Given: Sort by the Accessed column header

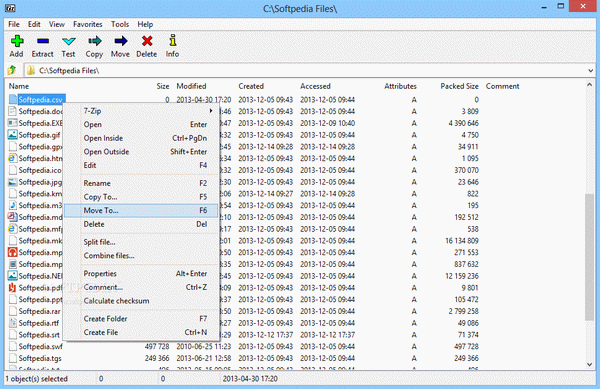Looking at the screenshot, I should (x=315, y=86).
